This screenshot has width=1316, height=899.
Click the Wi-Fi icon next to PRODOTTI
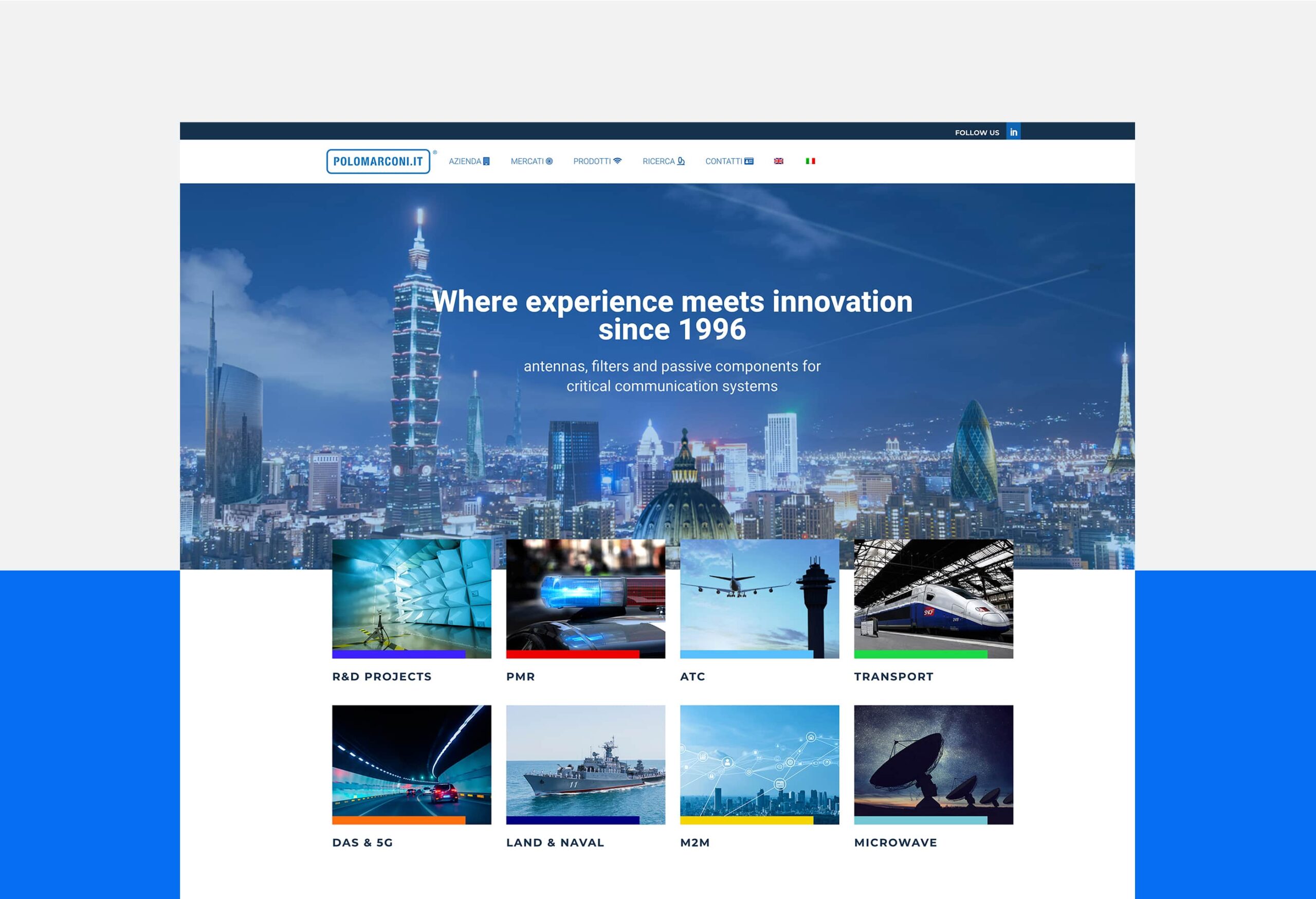[617, 161]
